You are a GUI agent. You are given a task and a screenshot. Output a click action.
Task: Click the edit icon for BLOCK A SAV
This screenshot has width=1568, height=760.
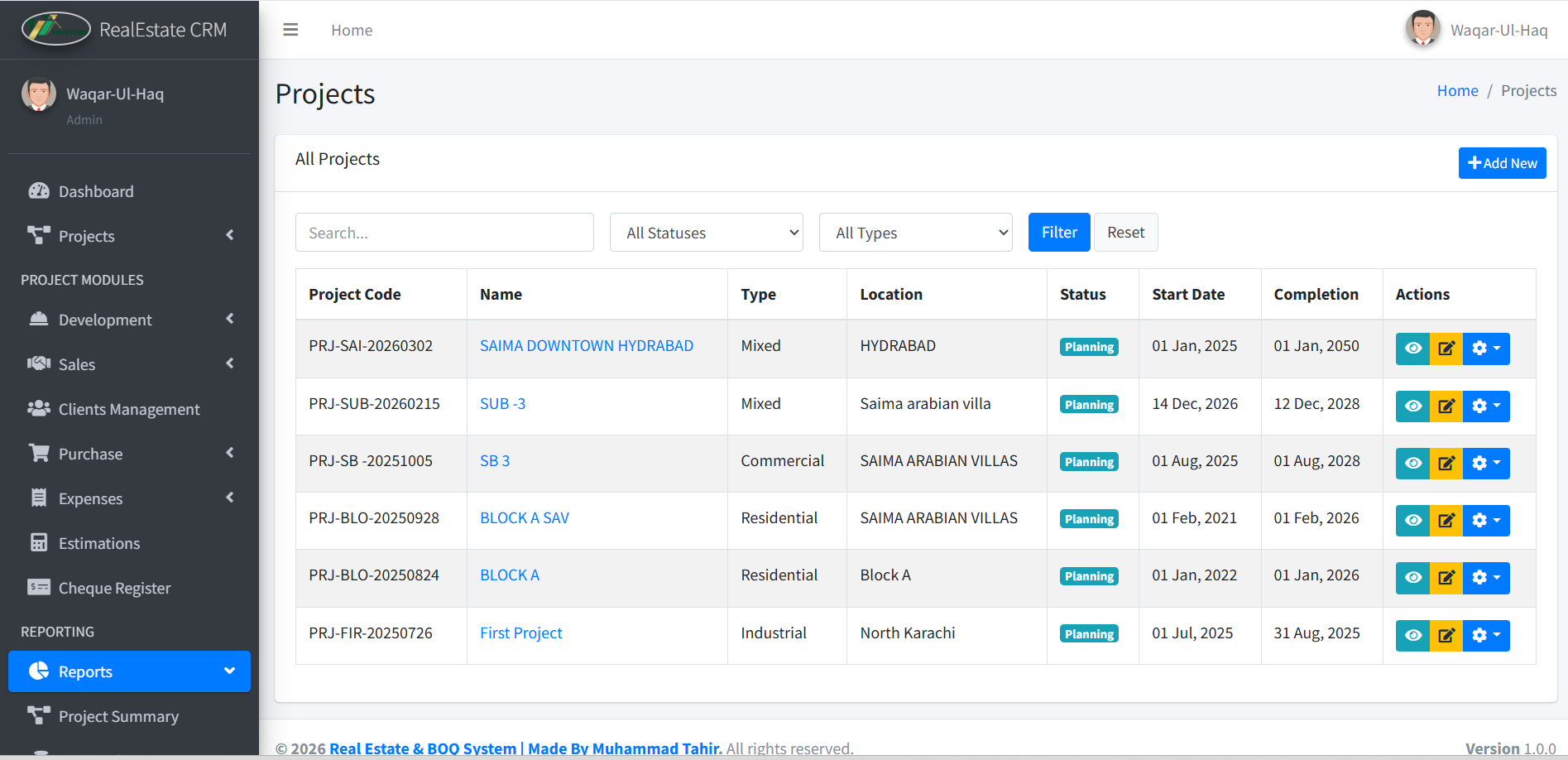pyautogui.click(x=1446, y=520)
